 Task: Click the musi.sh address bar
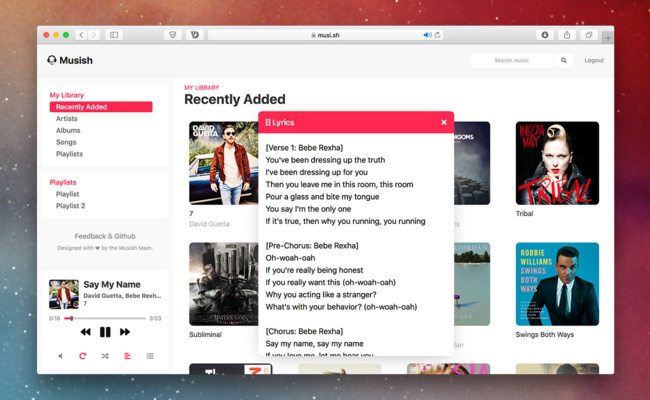(325, 35)
